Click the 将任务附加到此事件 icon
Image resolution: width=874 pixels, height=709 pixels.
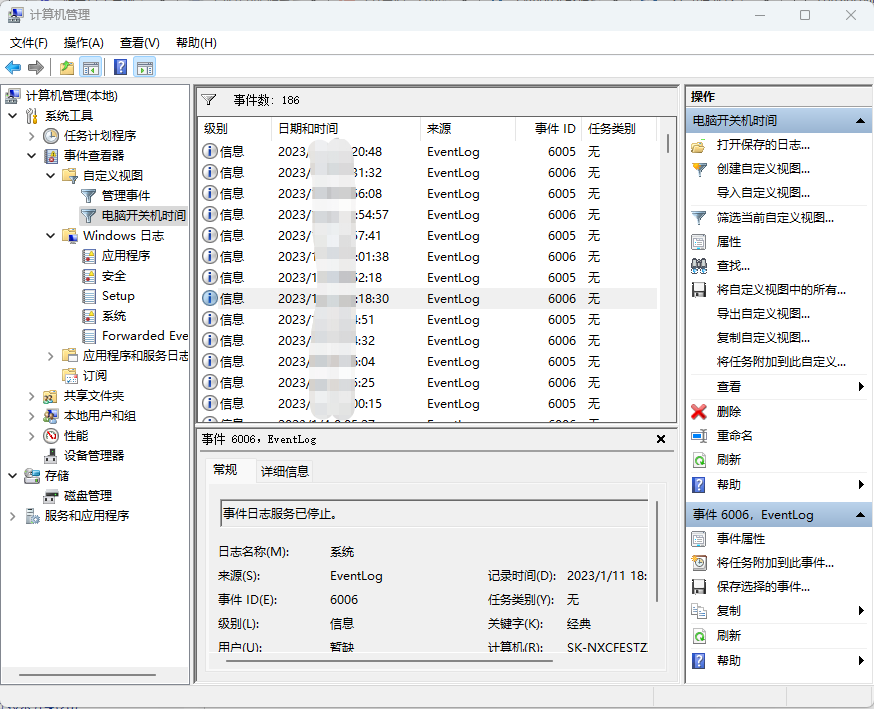(x=699, y=563)
